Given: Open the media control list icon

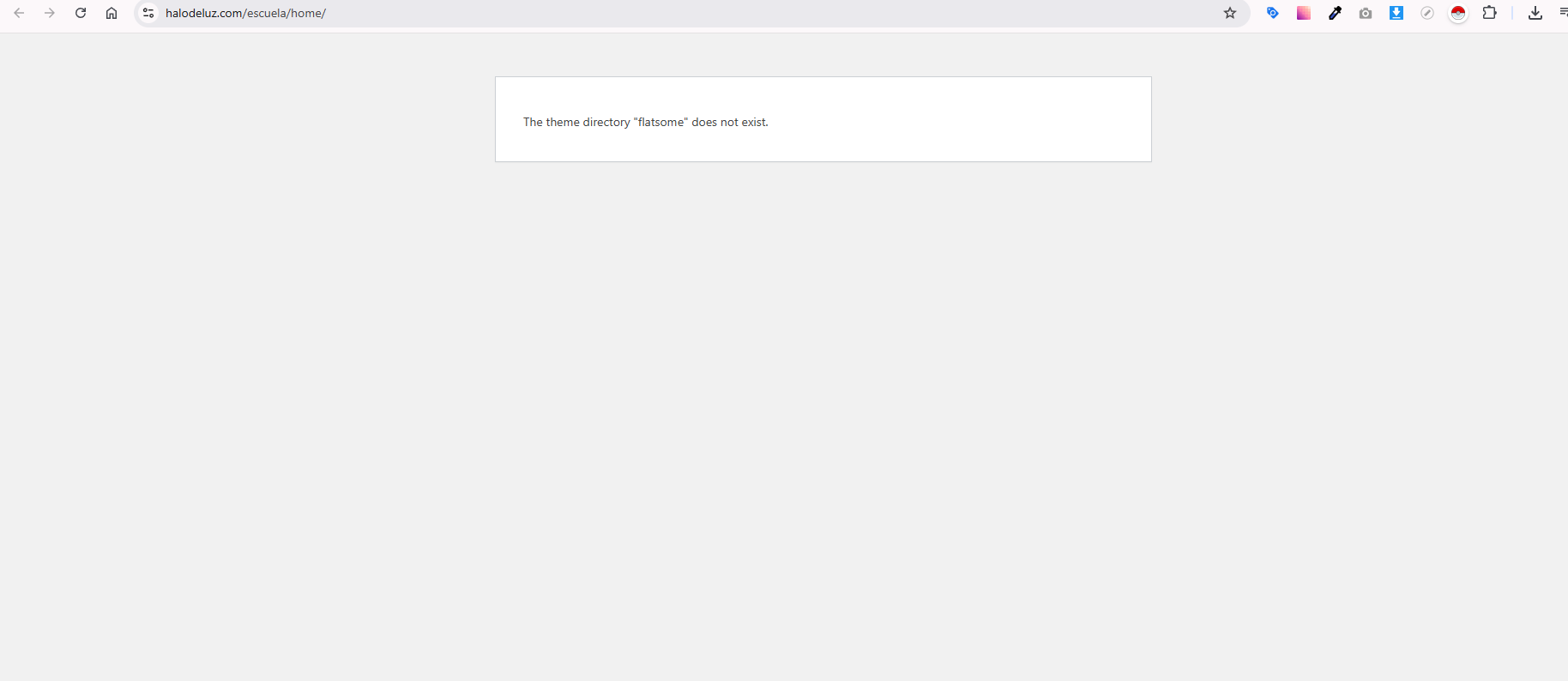Looking at the screenshot, I should pyautogui.click(x=1563, y=13).
